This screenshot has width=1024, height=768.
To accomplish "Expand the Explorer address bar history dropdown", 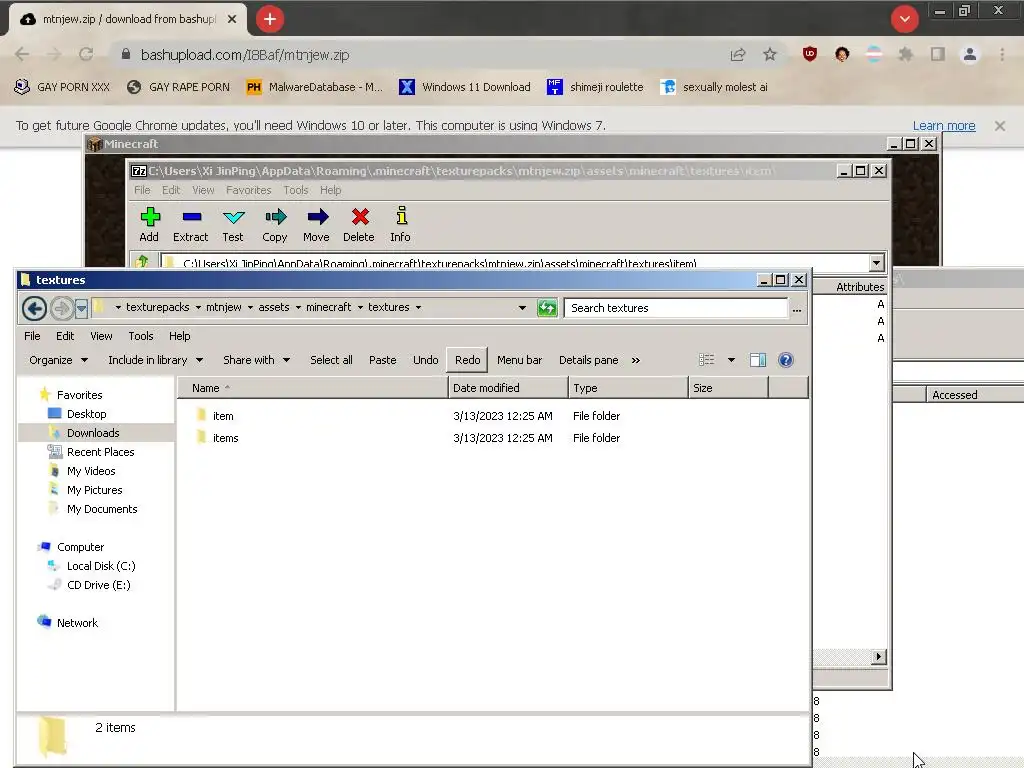I will tap(522, 308).
